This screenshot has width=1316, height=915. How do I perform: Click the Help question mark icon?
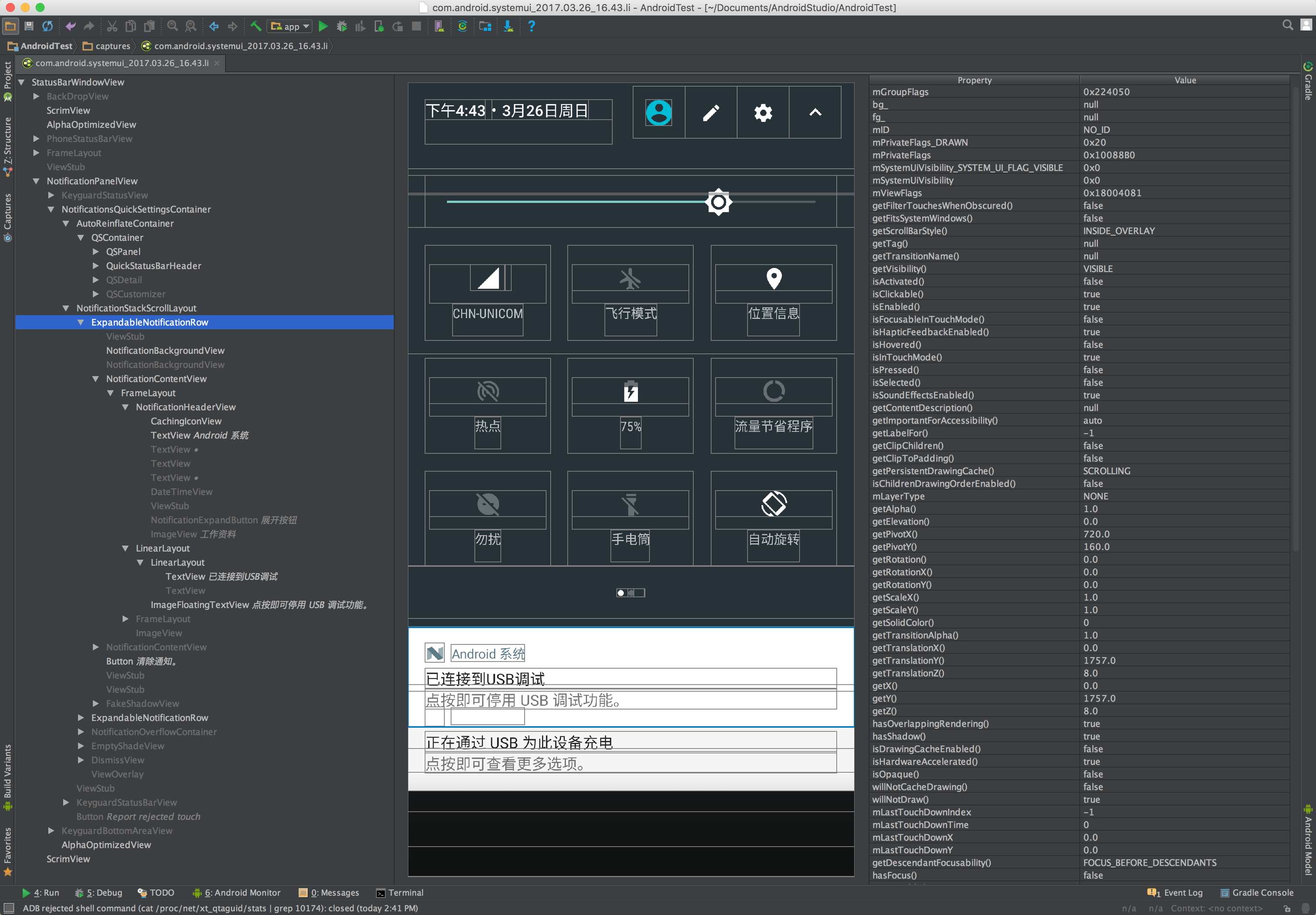click(x=531, y=27)
